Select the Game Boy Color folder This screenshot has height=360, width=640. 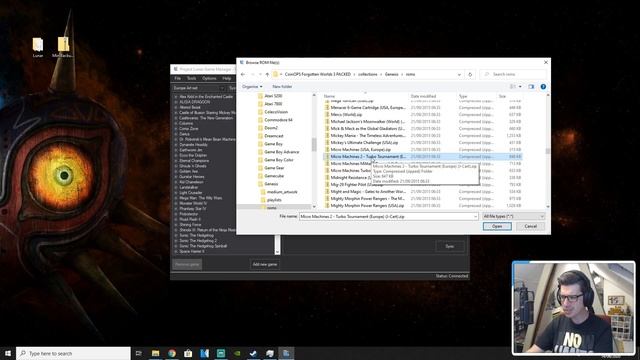point(278,160)
